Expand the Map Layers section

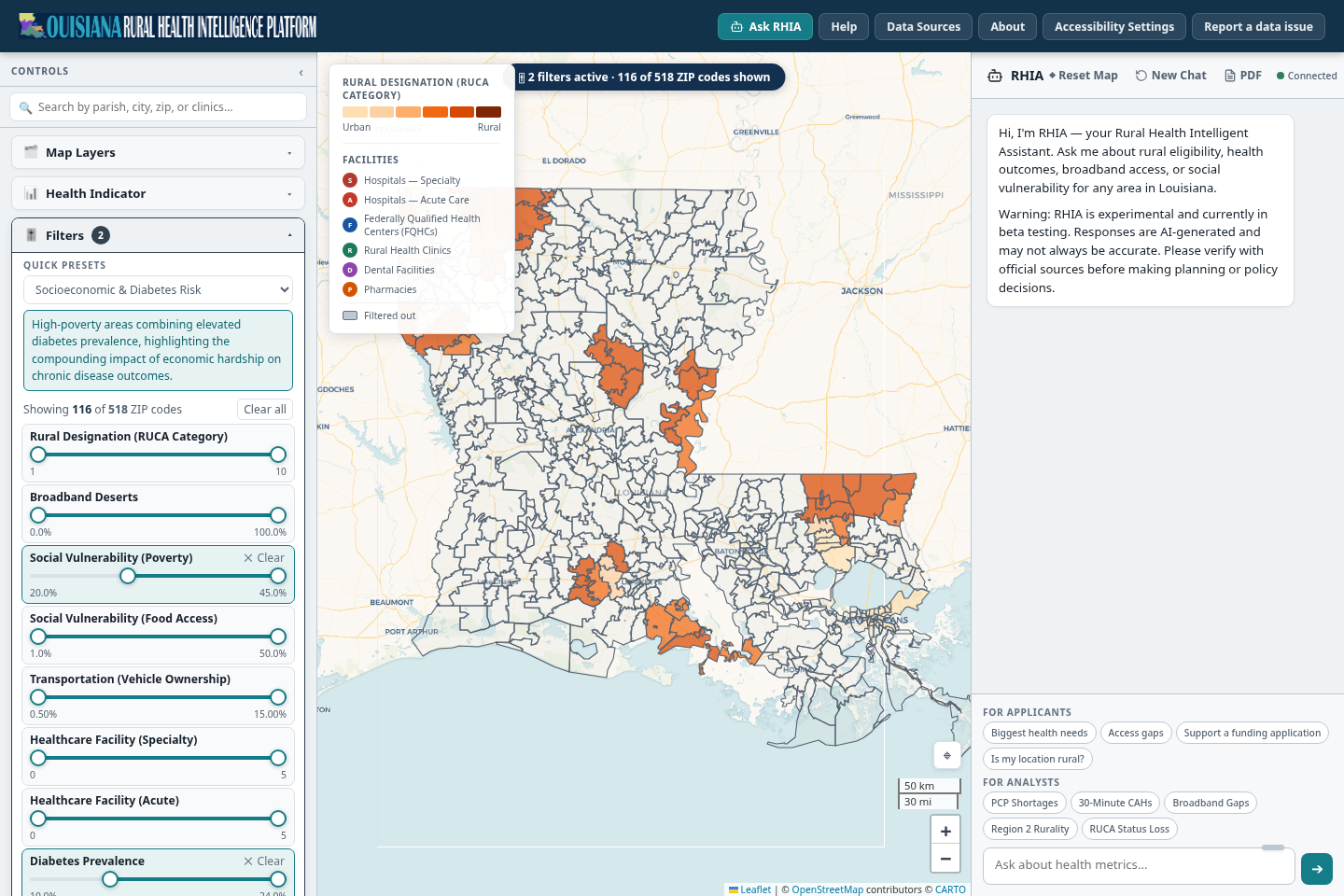click(x=158, y=152)
